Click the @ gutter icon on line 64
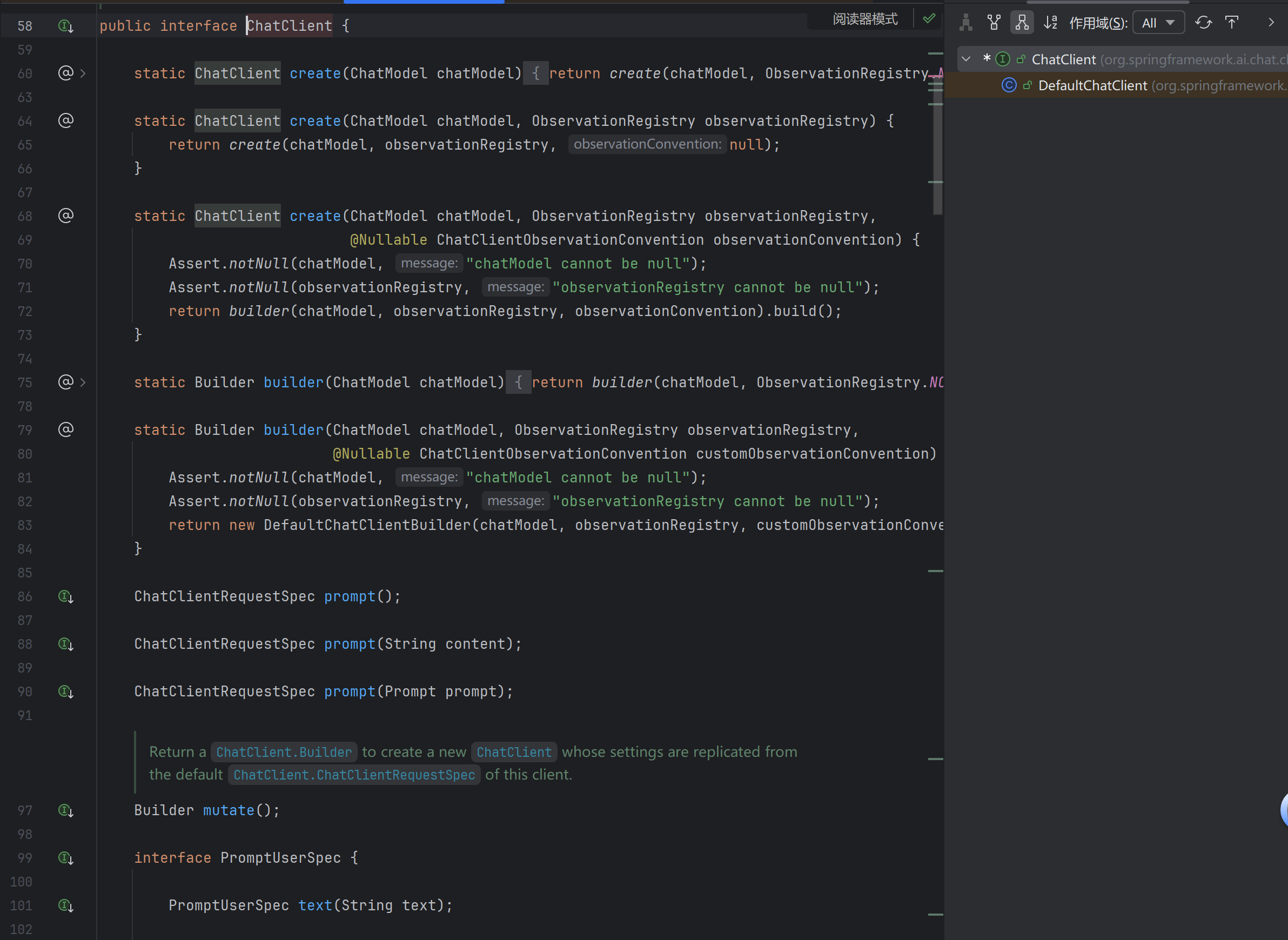The width and height of the screenshot is (1288, 940). pos(66,120)
